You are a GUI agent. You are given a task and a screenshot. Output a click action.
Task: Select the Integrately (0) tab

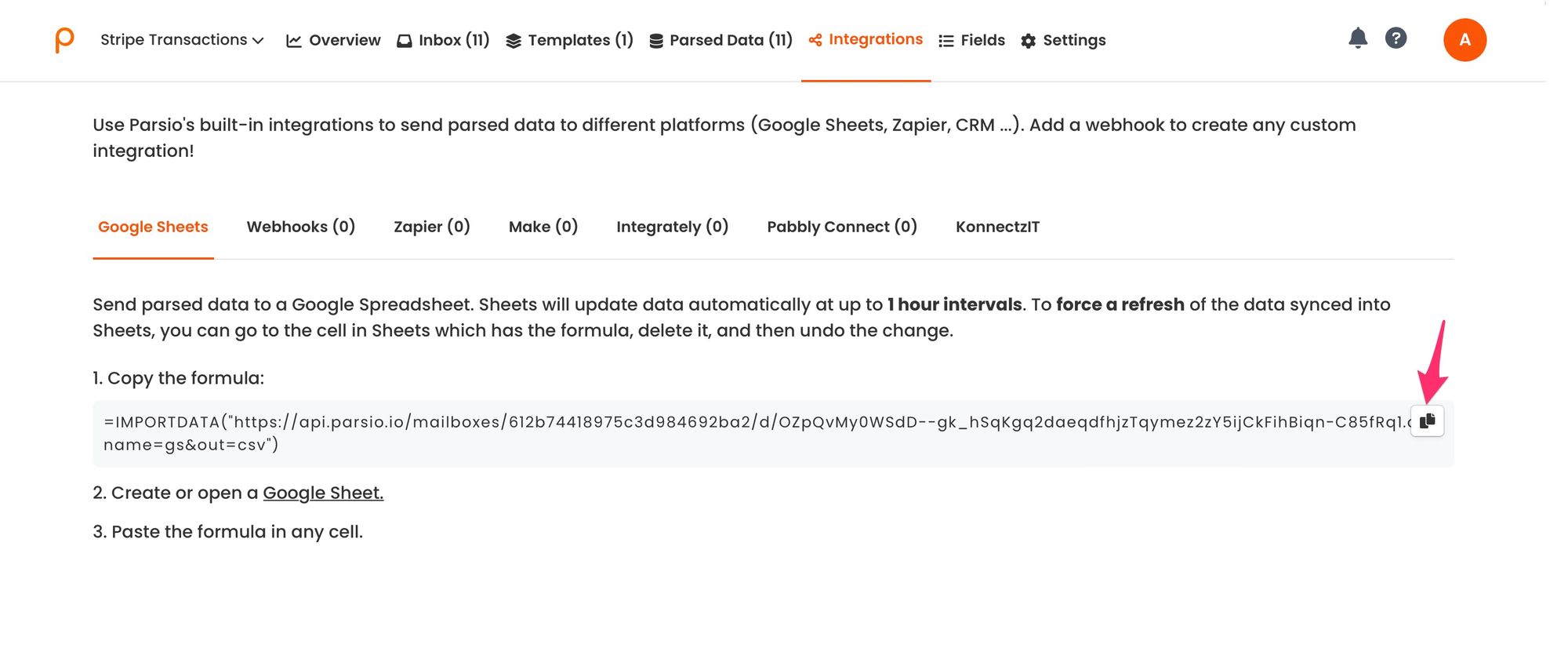coord(672,227)
